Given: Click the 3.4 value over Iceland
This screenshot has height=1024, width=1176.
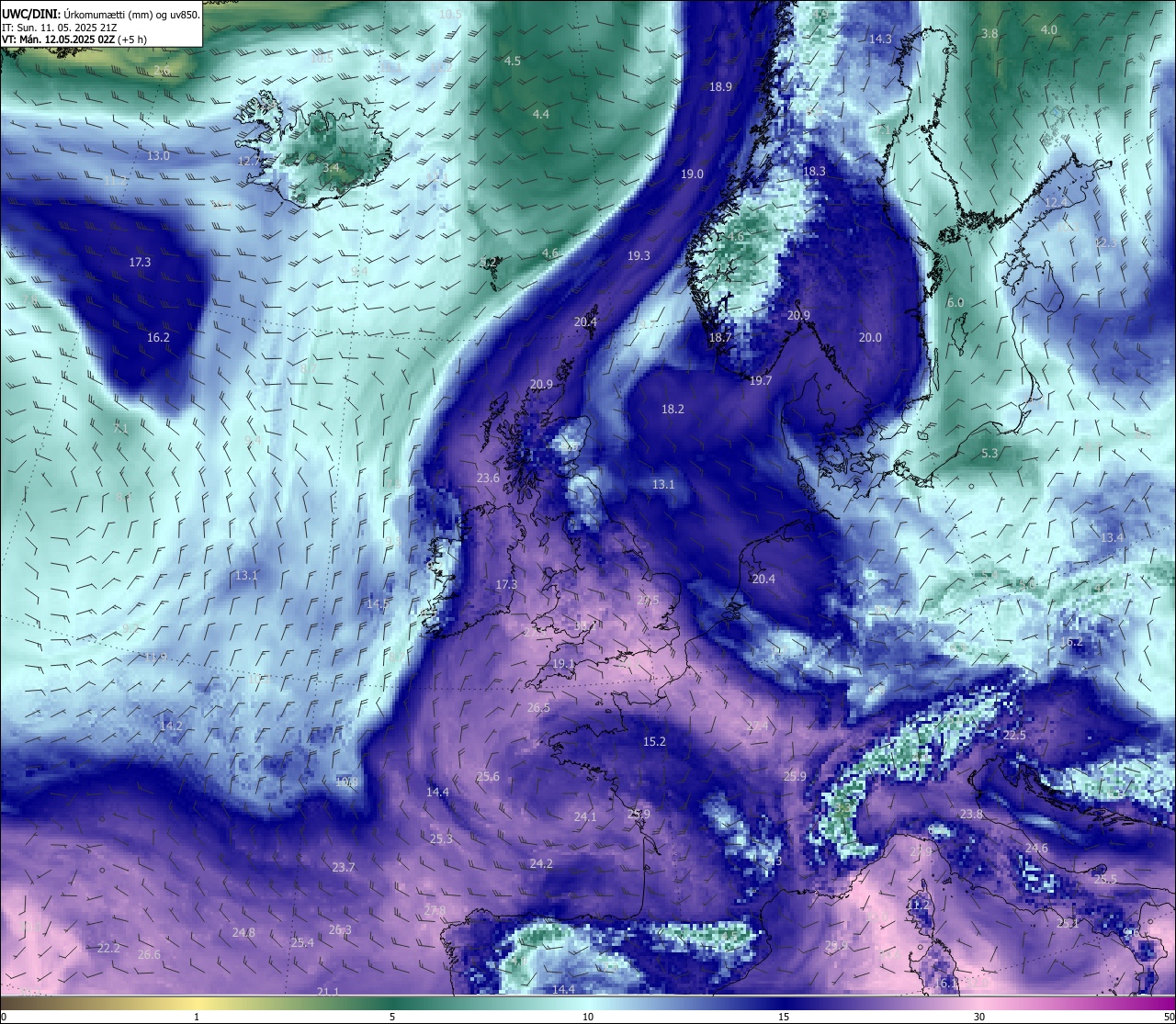Looking at the screenshot, I should 331,168.
